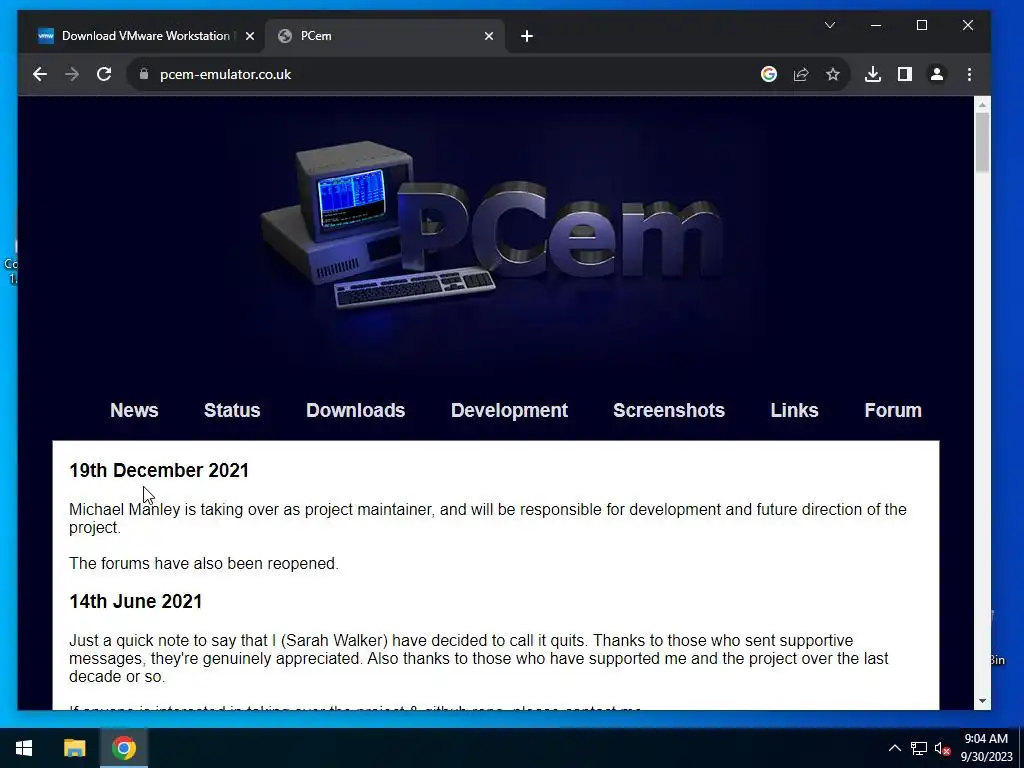This screenshot has width=1024, height=768.
Task: Open Chrome three-dot menu
Action: pyautogui.click(x=969, y=74)
